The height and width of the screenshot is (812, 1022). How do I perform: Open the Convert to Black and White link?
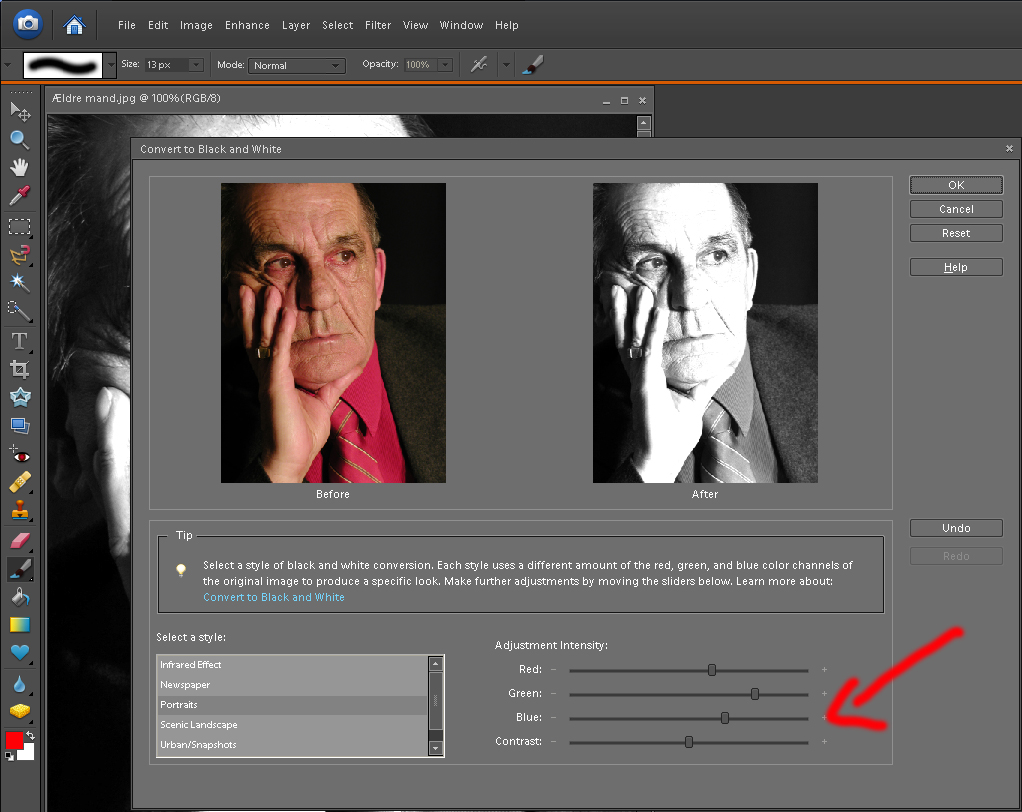click(273, 597)
